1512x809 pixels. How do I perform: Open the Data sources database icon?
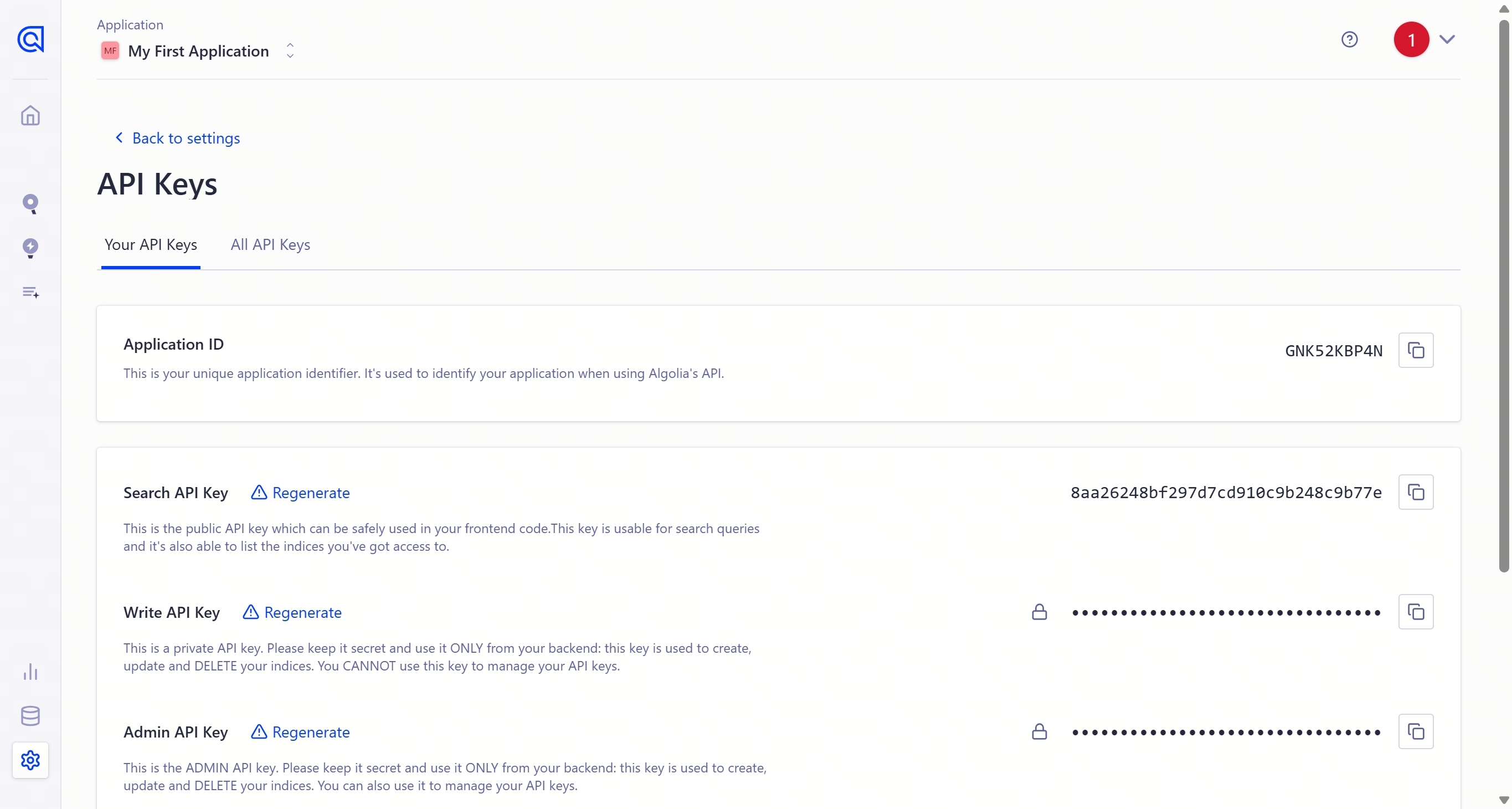coord(30,716)
